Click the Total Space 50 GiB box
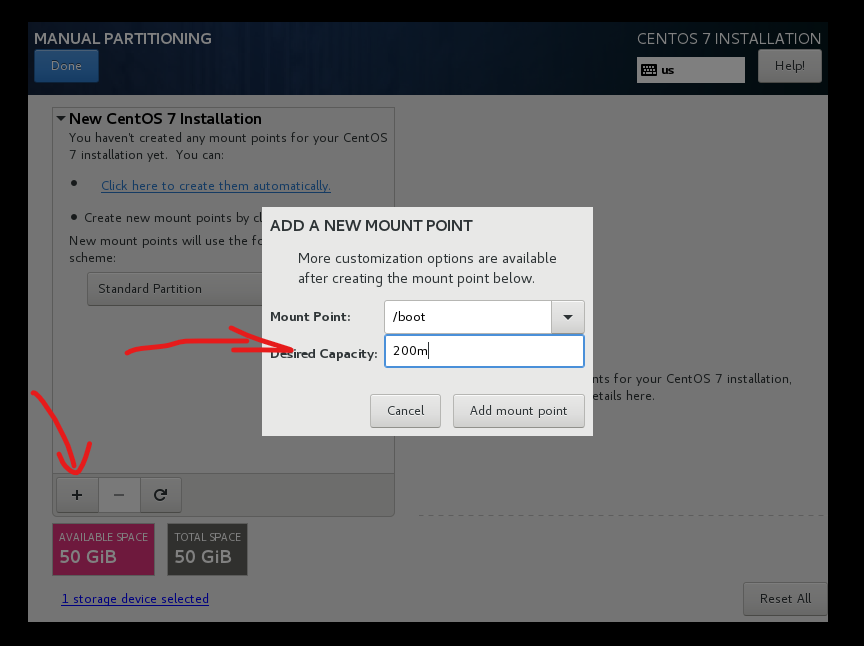The image size is (864, 646). [208, 550]
